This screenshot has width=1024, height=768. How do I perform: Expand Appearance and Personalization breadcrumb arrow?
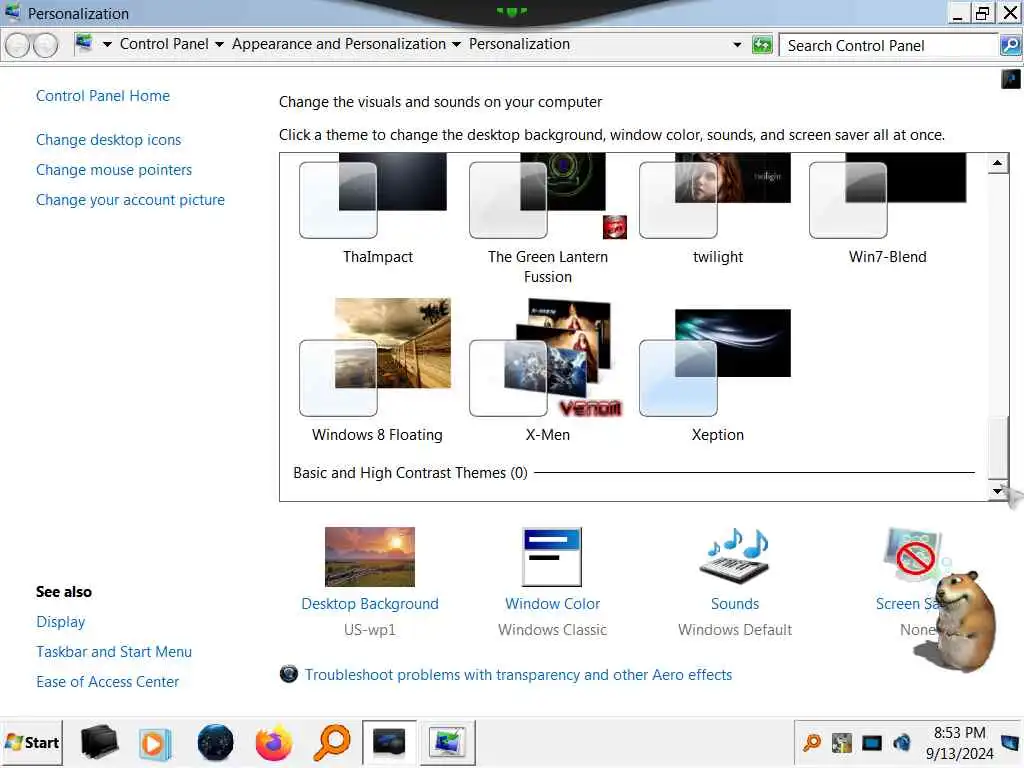pyautogui.click(x=456, y=44)
